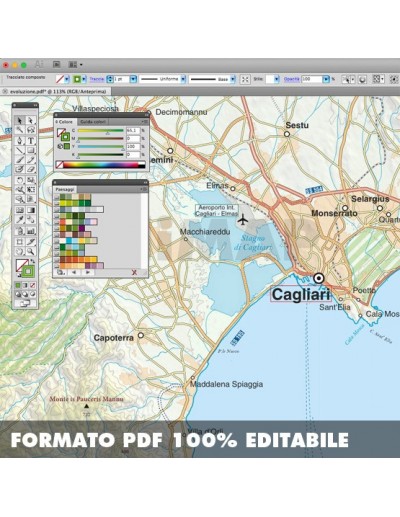The width and height of the screenshot is (400, 517).
Task: Switch to the Colore panel tab
Action: coord(65,122)
